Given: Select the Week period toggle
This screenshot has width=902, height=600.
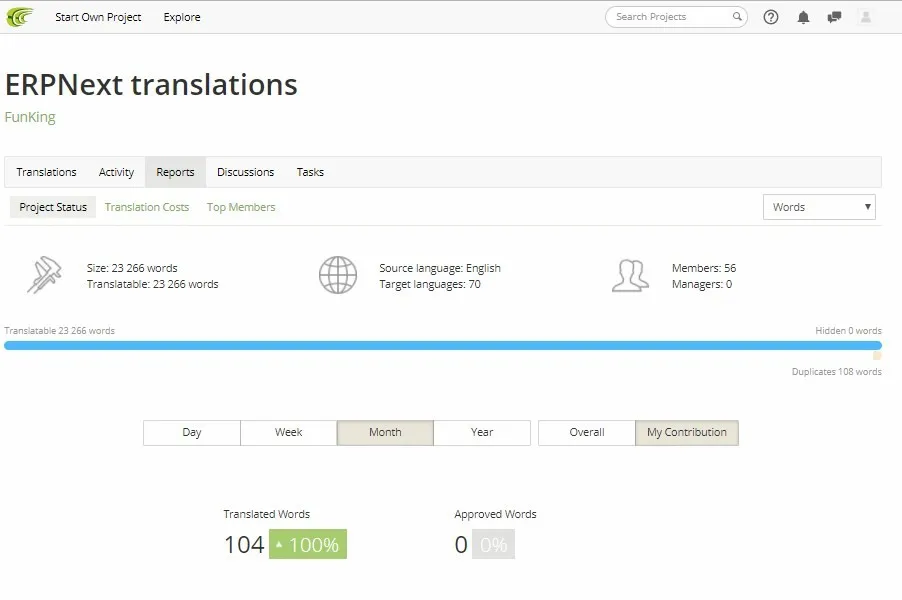Looking at the screenshot, I should point(288,433).
